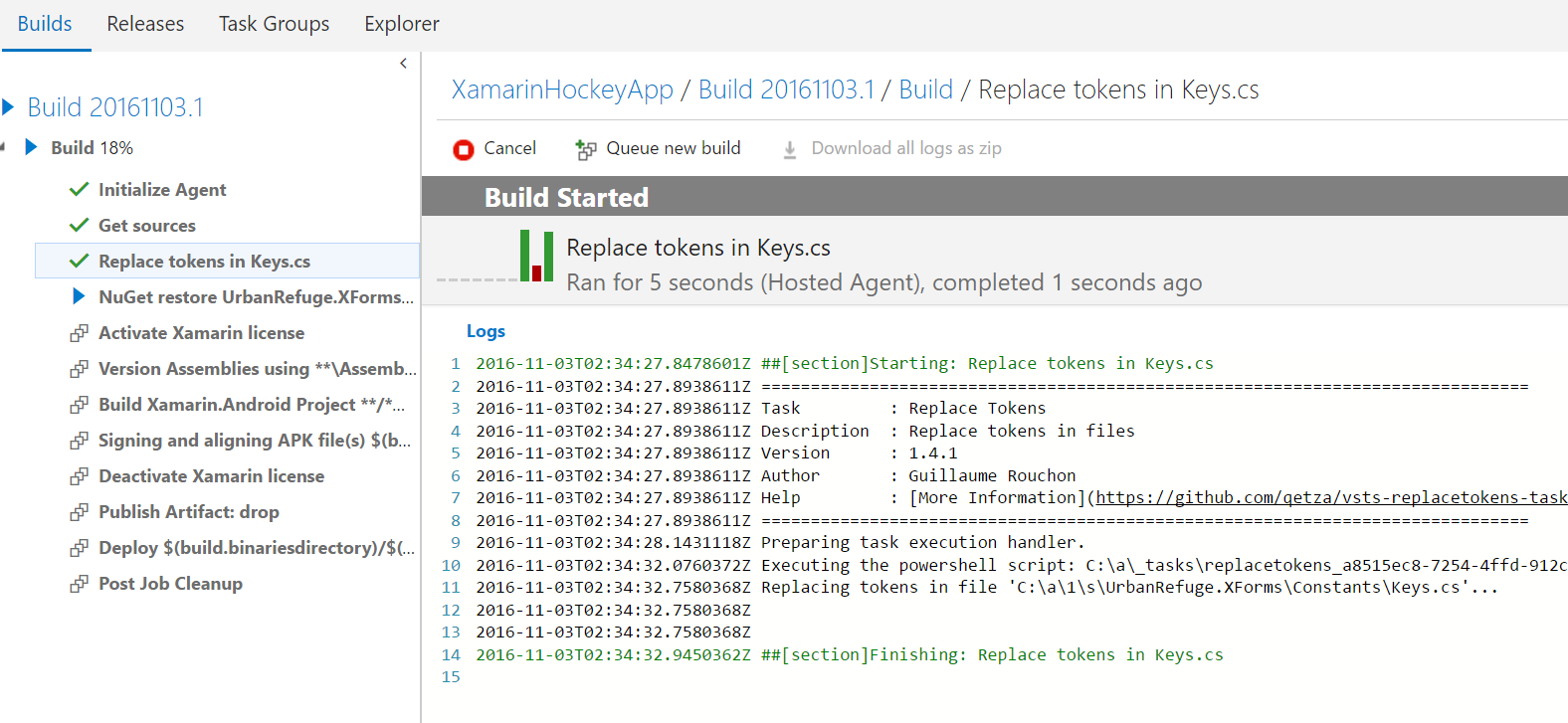Screen dimensions: 1568x723
Task: Click blue play icon beside Build 18%
Action: [x=31, y=147]
